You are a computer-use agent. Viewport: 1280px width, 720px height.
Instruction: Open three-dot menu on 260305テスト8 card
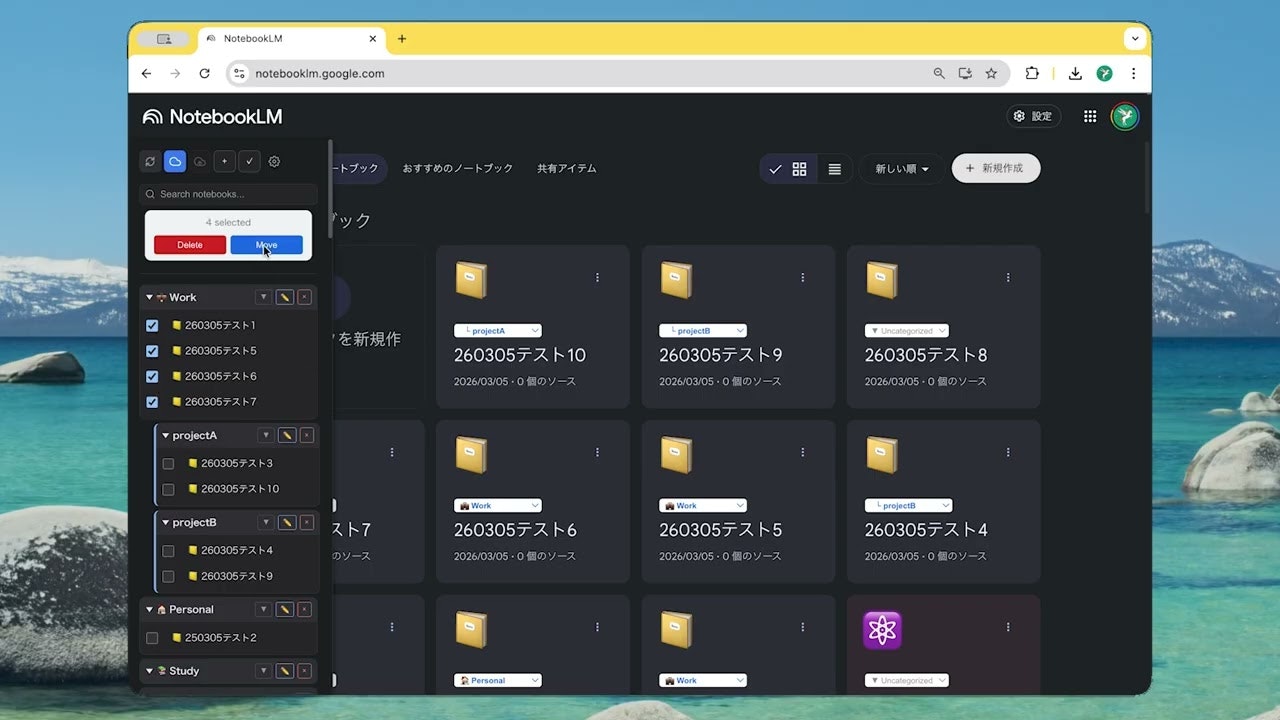click(1008, 277)
